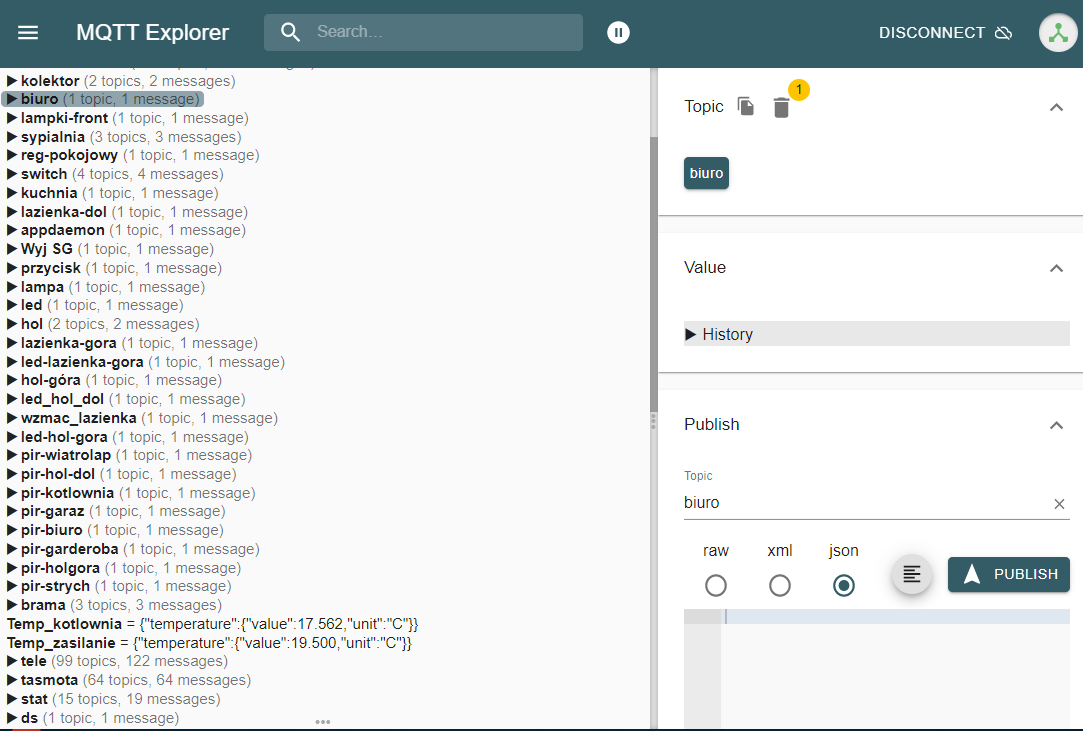Expand the stat topic tree
The image size is (1083, 731).
pos(12,699)
